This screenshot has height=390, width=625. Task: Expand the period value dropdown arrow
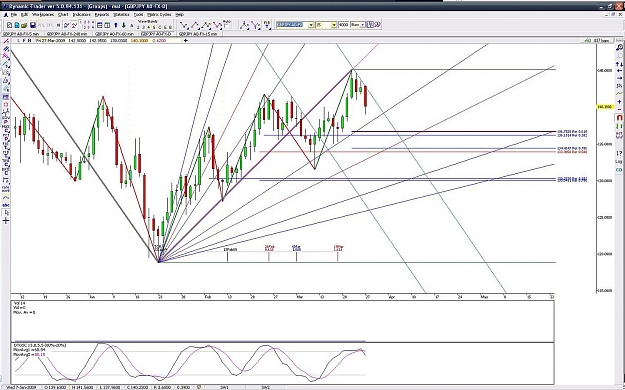coord(334,25)
